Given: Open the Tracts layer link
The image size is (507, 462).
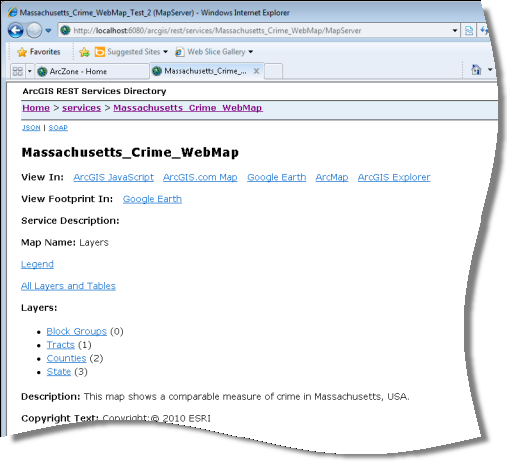Looking at the screenshot, I should (x=61, y=345).
